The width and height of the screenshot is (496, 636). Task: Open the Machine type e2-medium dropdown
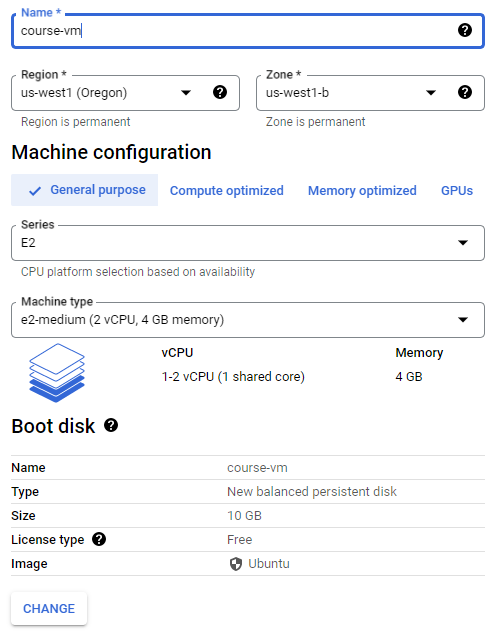pyautogui.click(x=248, y=320)
